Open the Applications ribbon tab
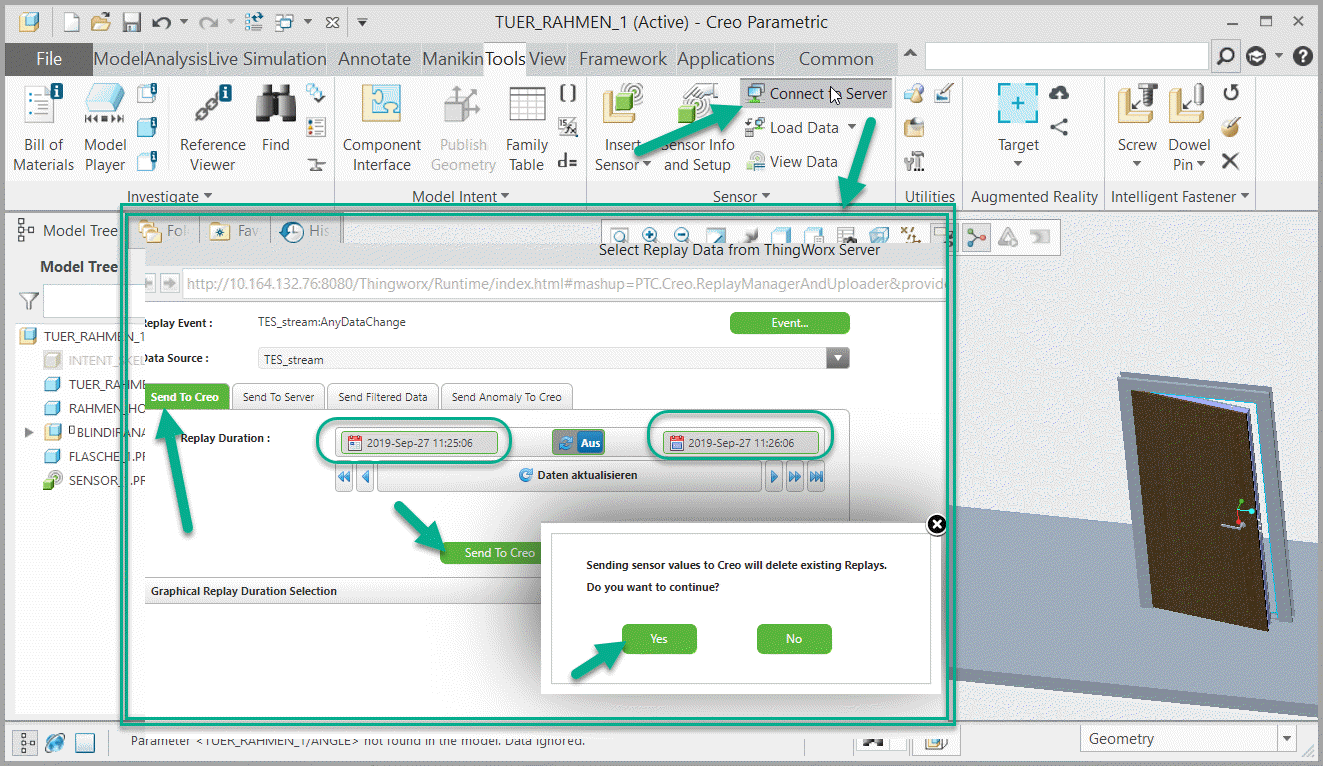1323x766 pixels. click(x=725, y=58)
